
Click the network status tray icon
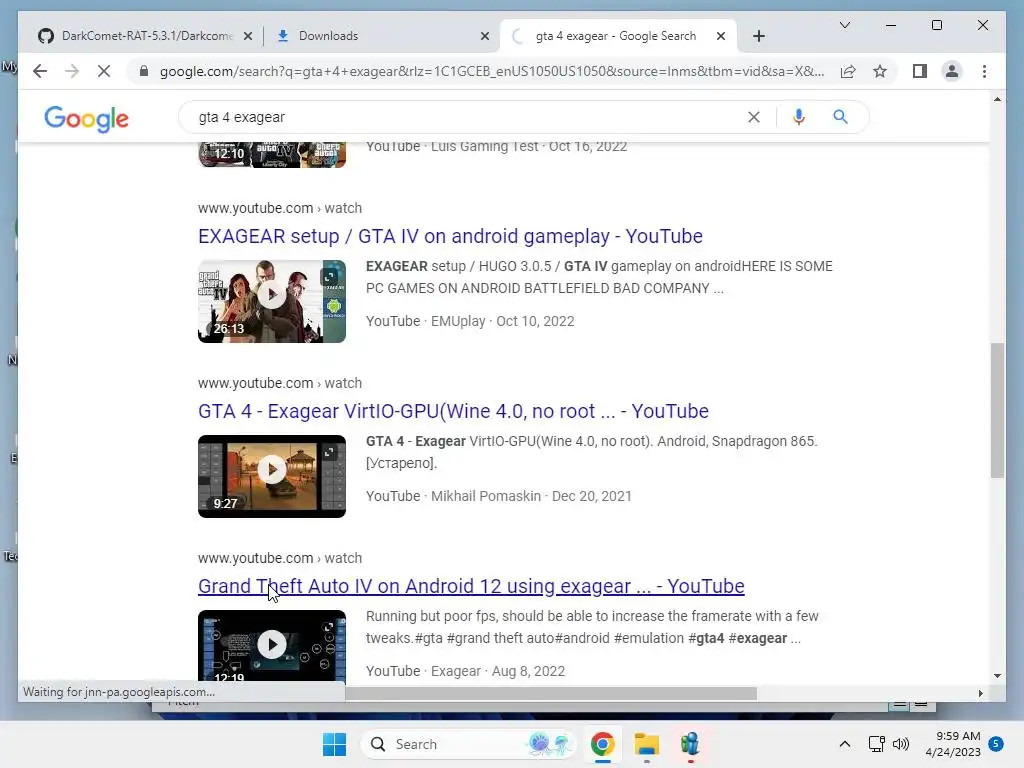tap(876, 744)
